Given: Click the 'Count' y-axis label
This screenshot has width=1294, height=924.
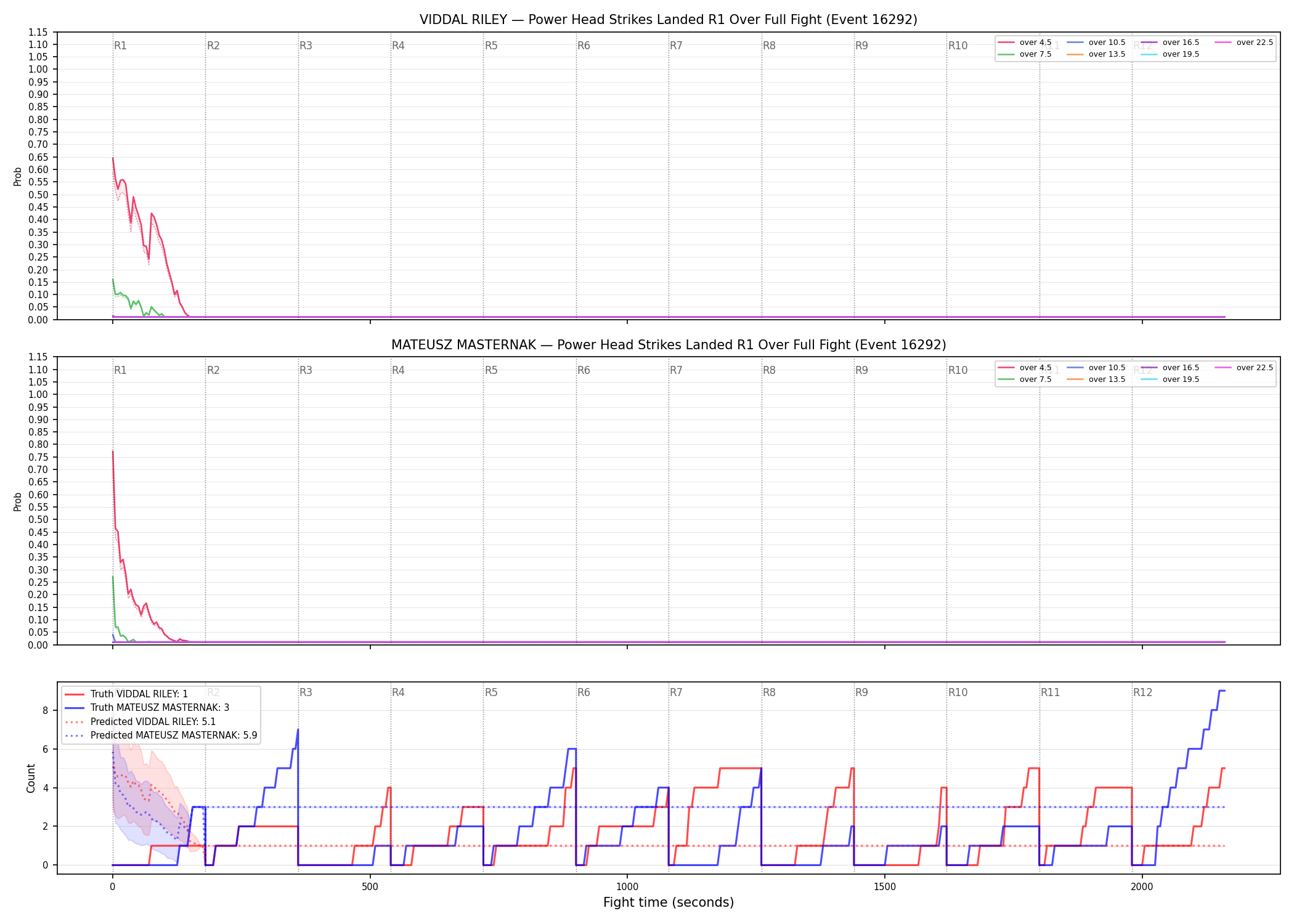Looking at the screenshot, I should [x=31, y=778].
